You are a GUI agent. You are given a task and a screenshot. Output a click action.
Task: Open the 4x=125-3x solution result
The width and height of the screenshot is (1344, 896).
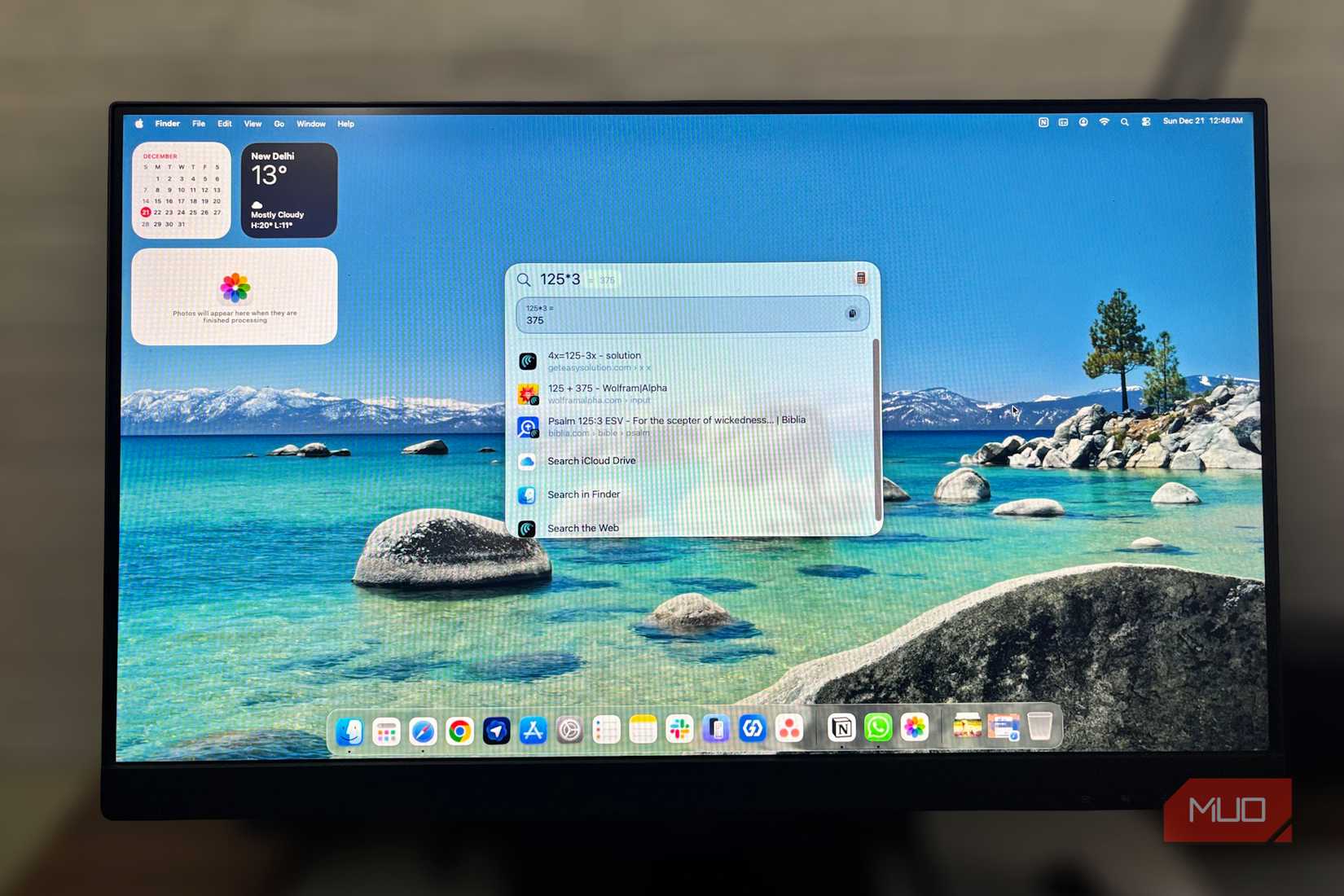pyautogui.click(x=692, y=361)
